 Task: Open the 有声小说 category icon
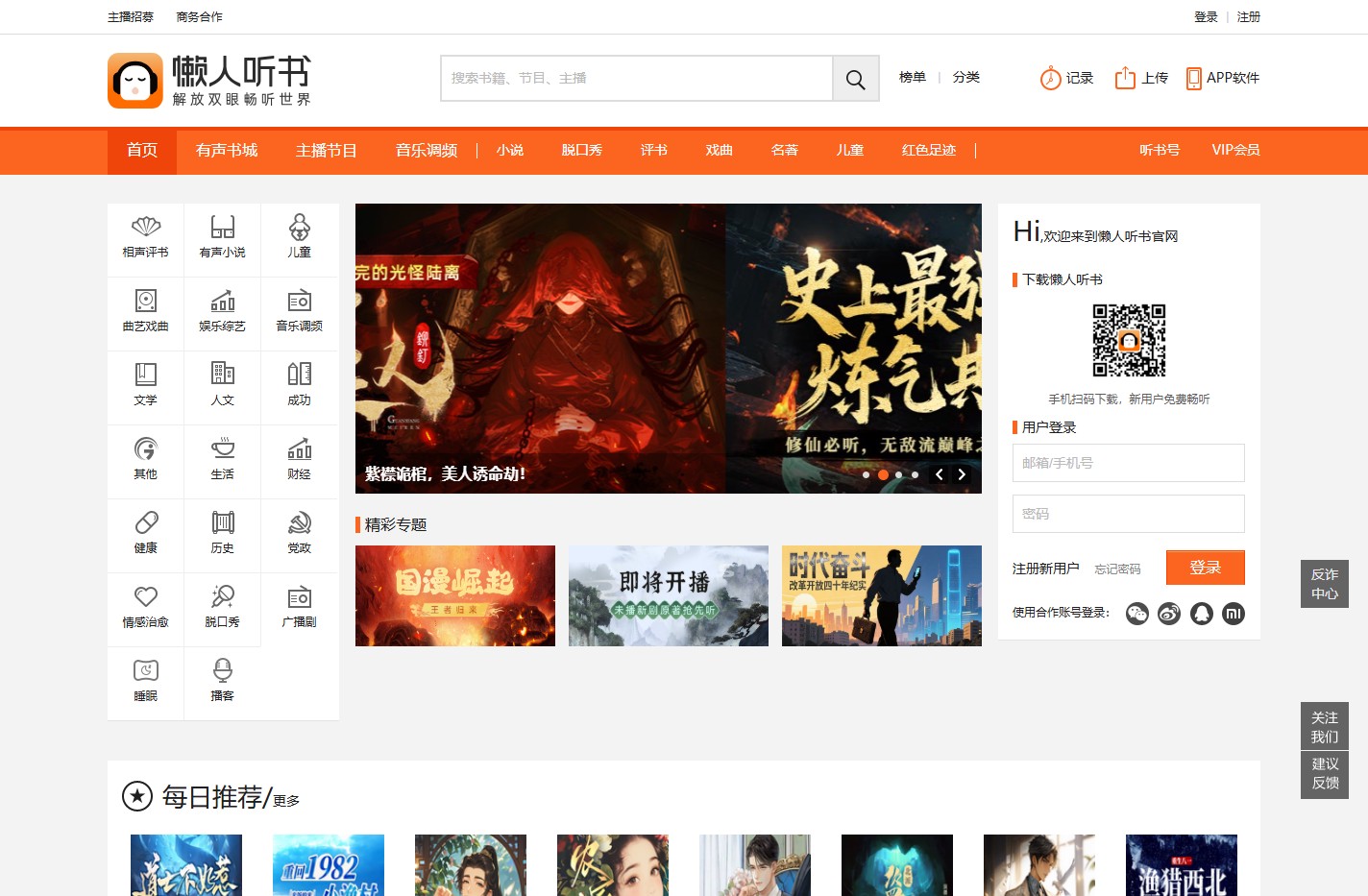[x=223, y=228]
